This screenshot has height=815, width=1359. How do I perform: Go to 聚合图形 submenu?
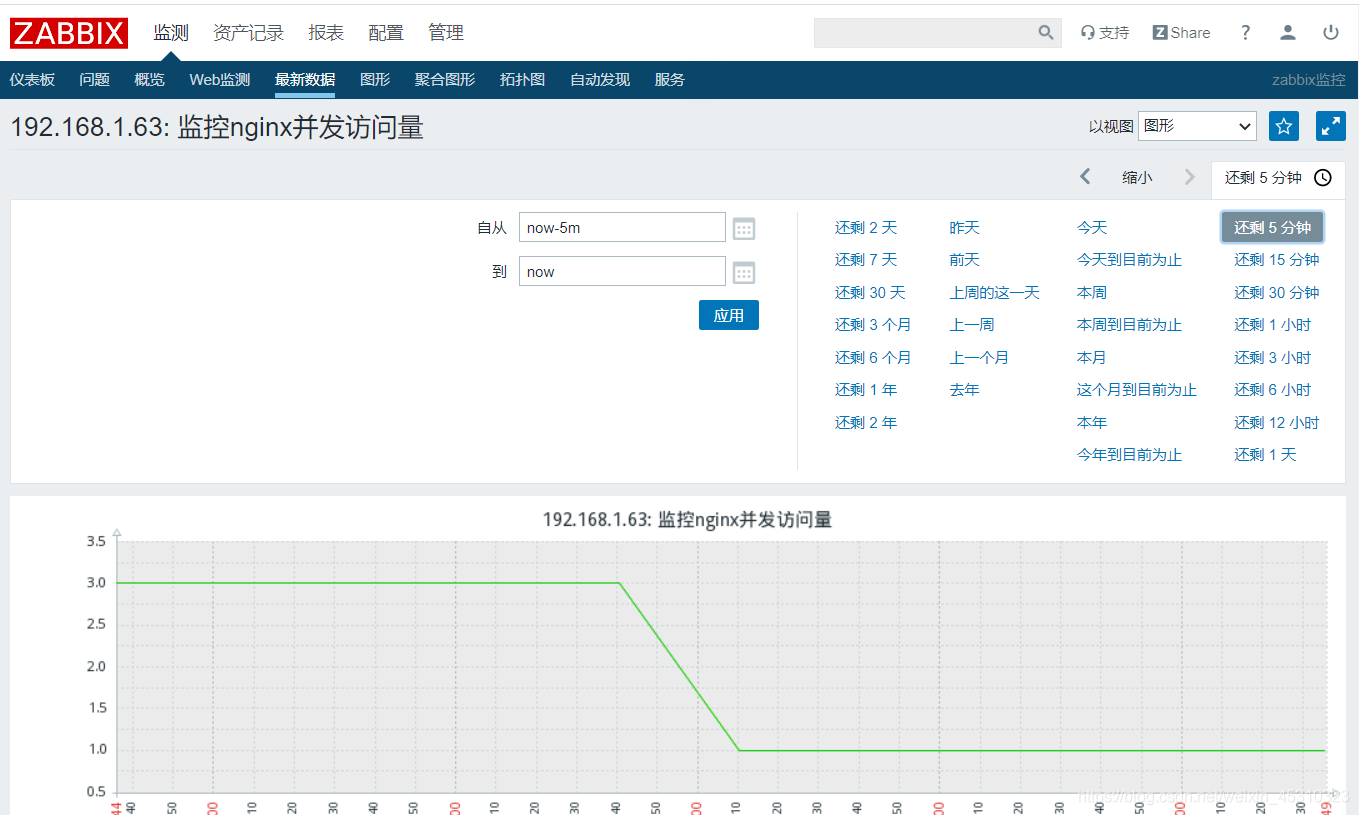(x=445, y=80)
